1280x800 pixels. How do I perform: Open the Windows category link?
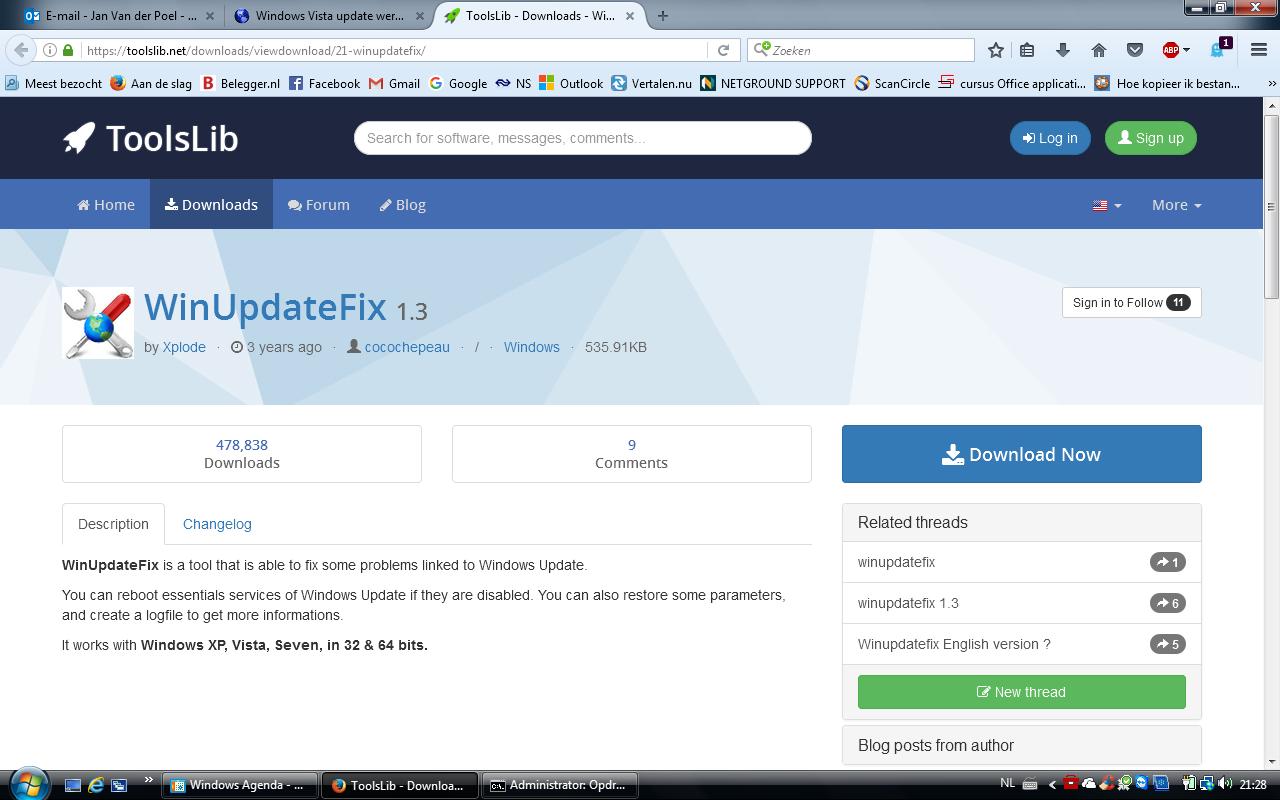point(531,347)
